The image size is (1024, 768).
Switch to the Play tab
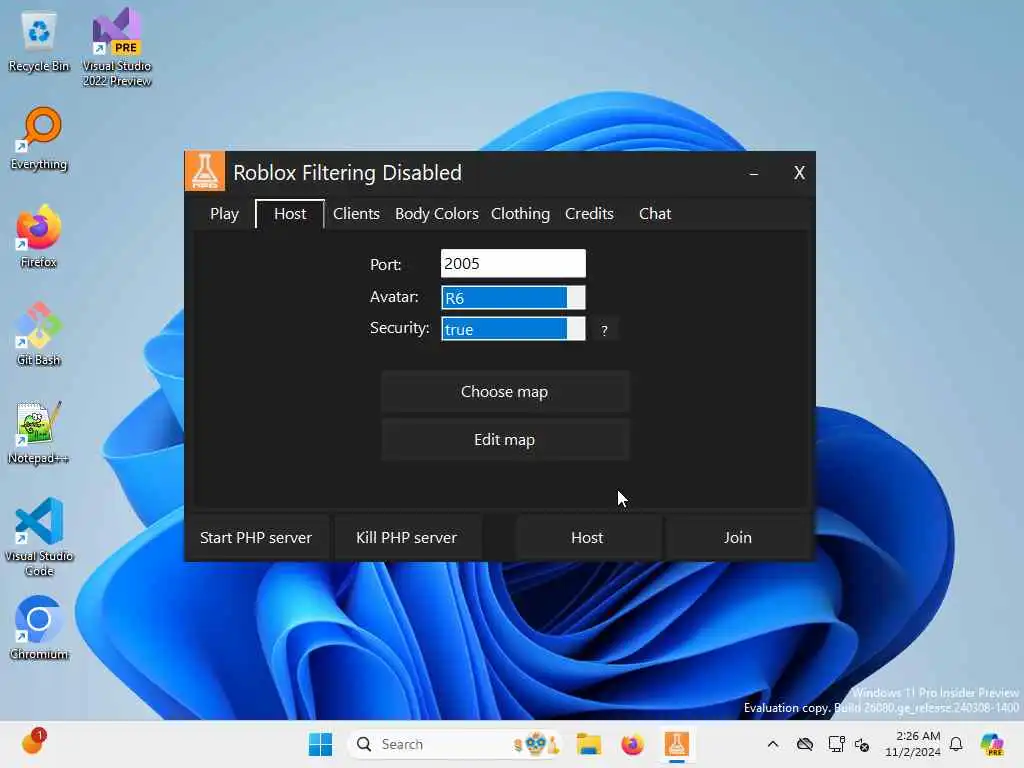click(224, 214)
